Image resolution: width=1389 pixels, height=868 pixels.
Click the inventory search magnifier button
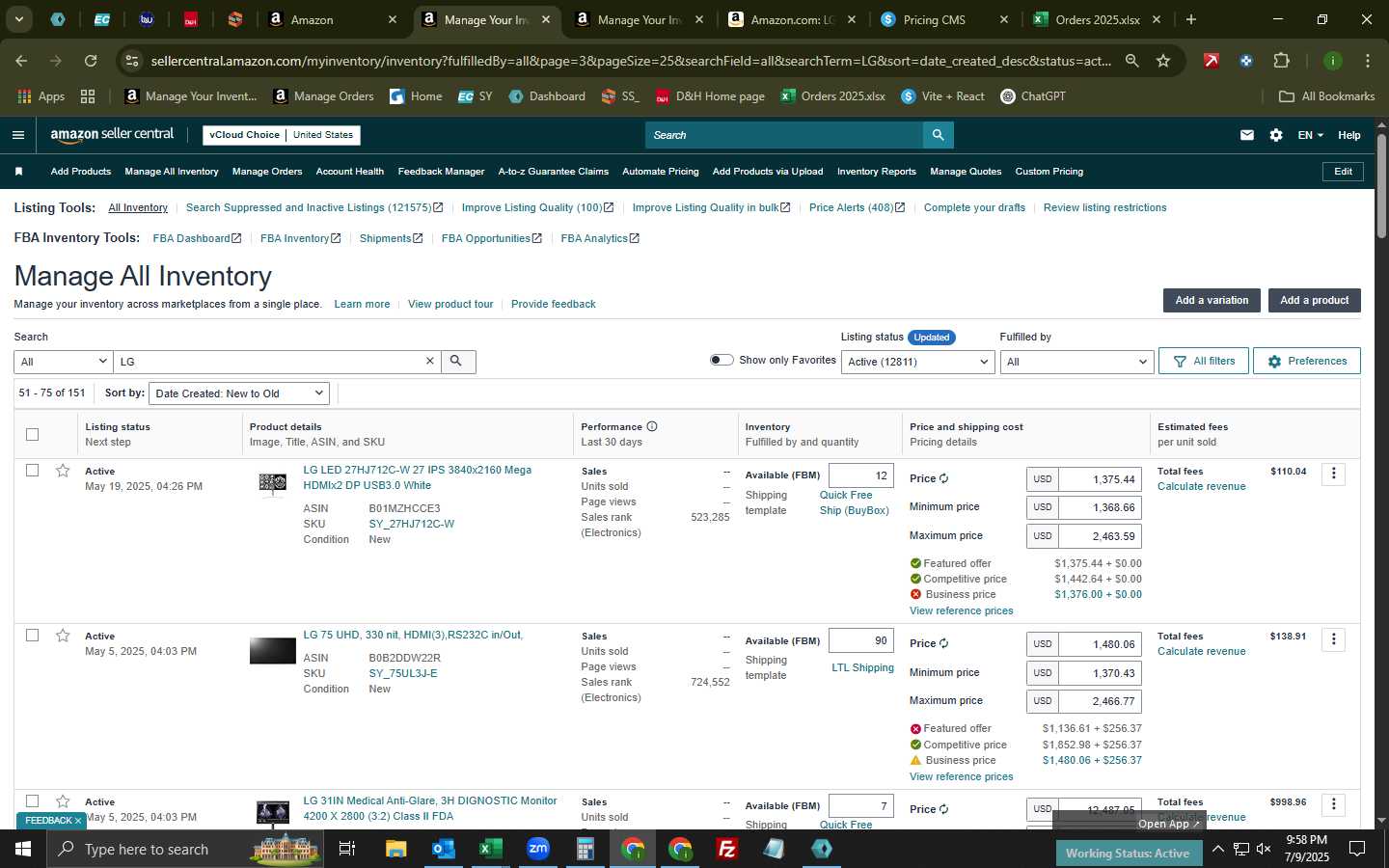click(457, 362)
